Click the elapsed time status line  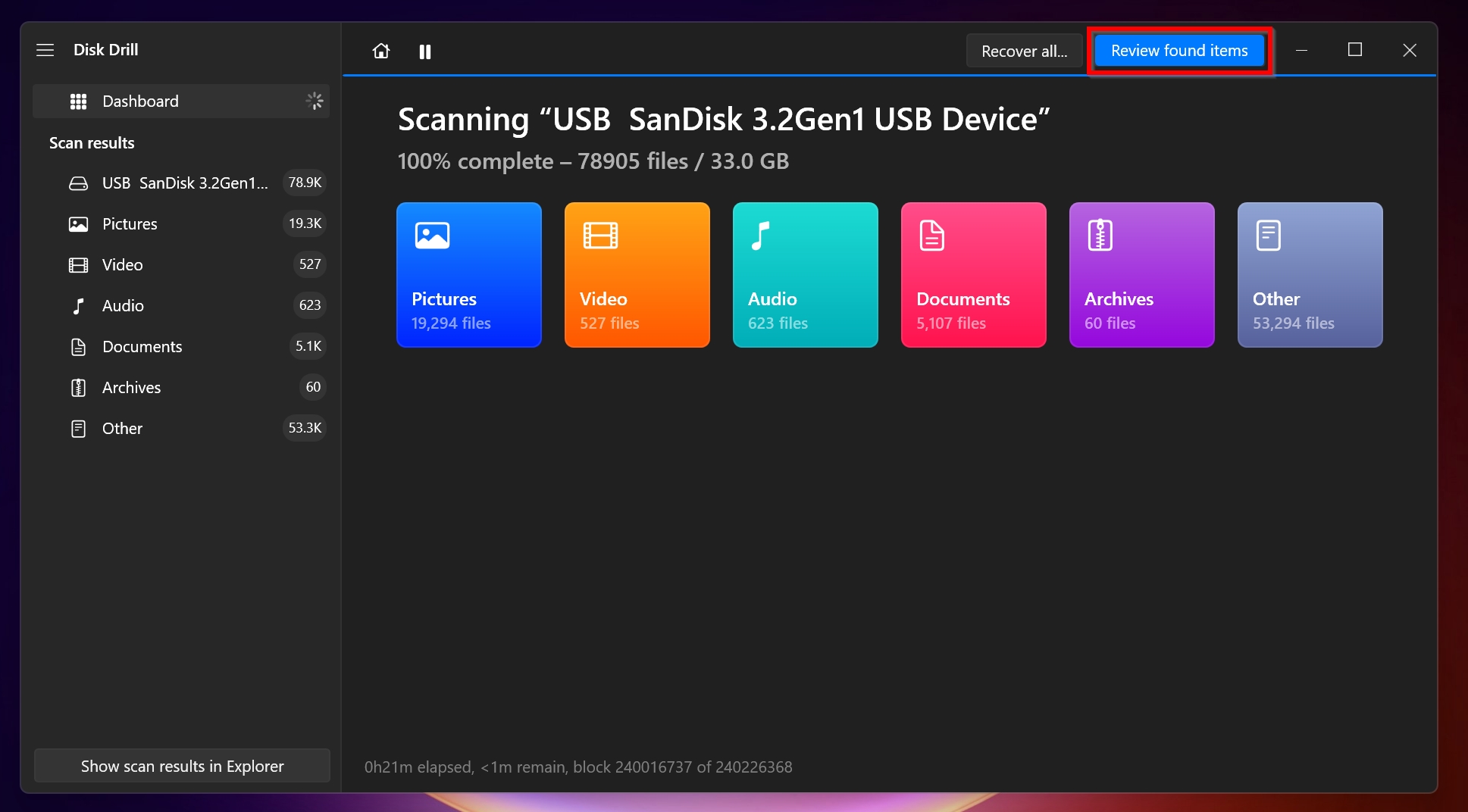tap(578, 767)
